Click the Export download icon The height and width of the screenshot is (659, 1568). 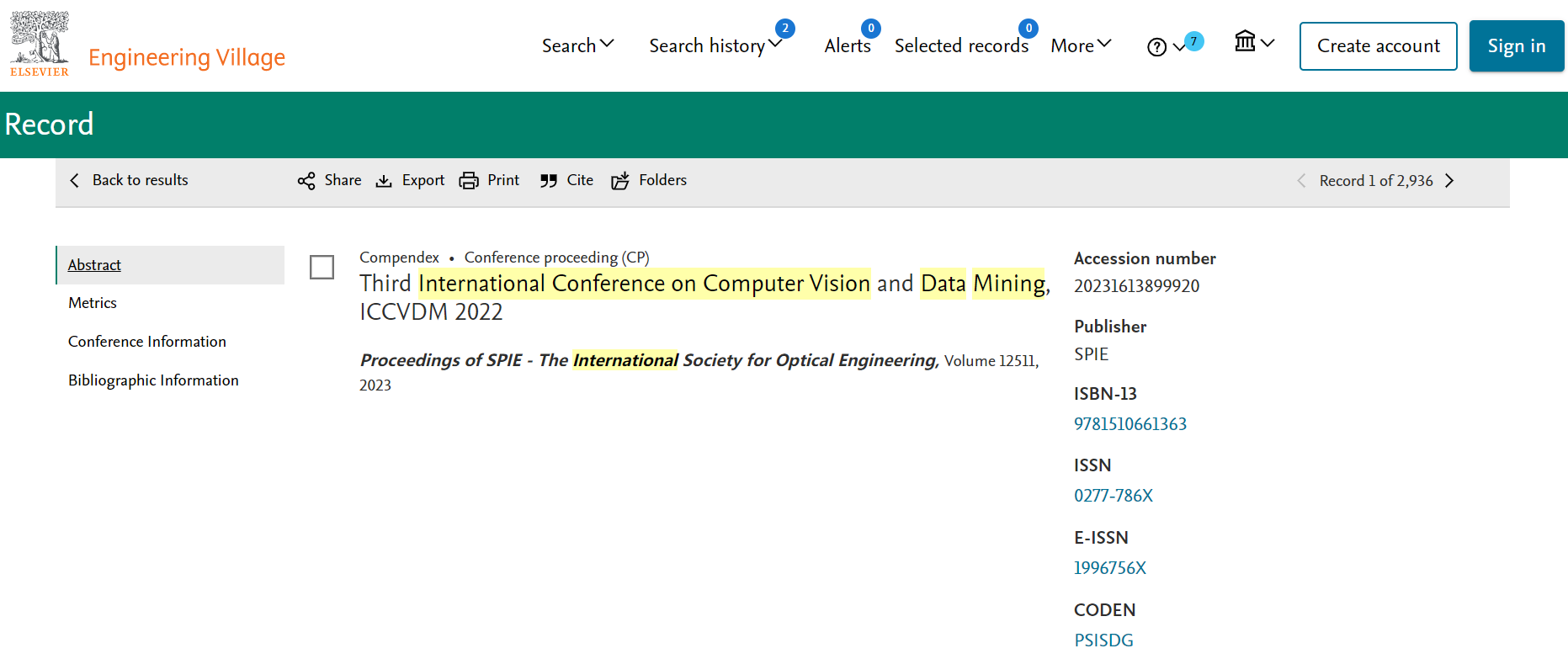tap(384, 181)
